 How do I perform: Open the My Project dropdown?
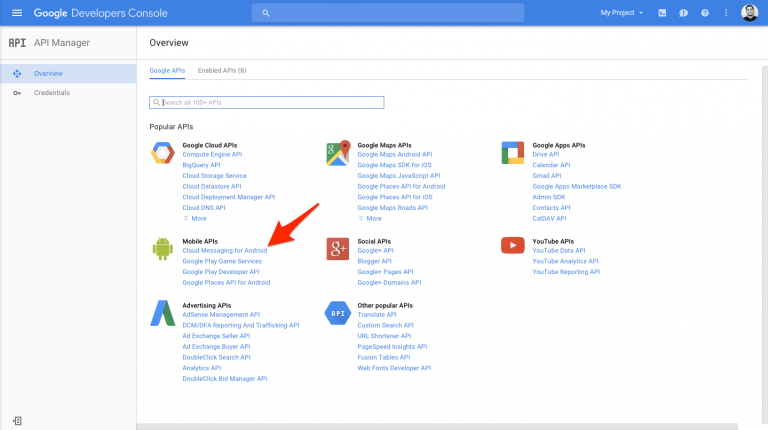622,13
